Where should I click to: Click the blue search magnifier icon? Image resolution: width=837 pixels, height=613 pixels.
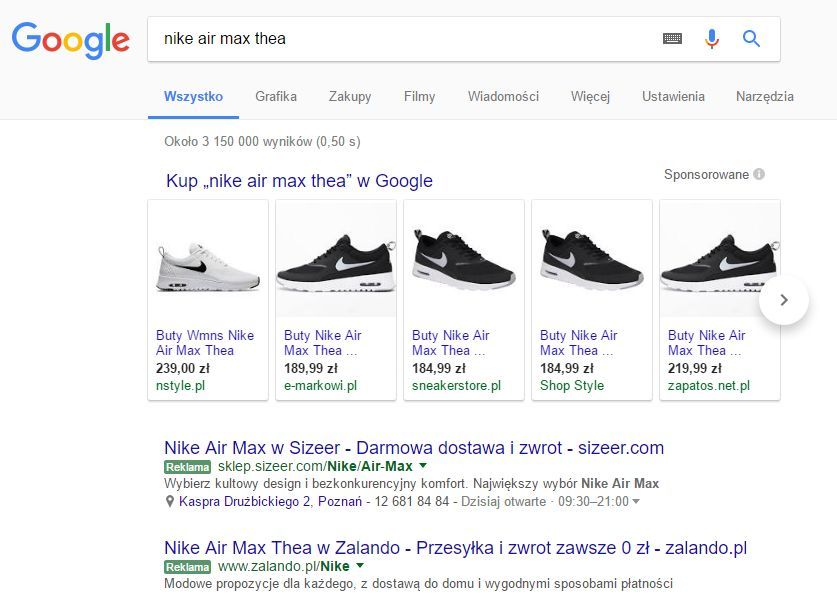(751, 38)
